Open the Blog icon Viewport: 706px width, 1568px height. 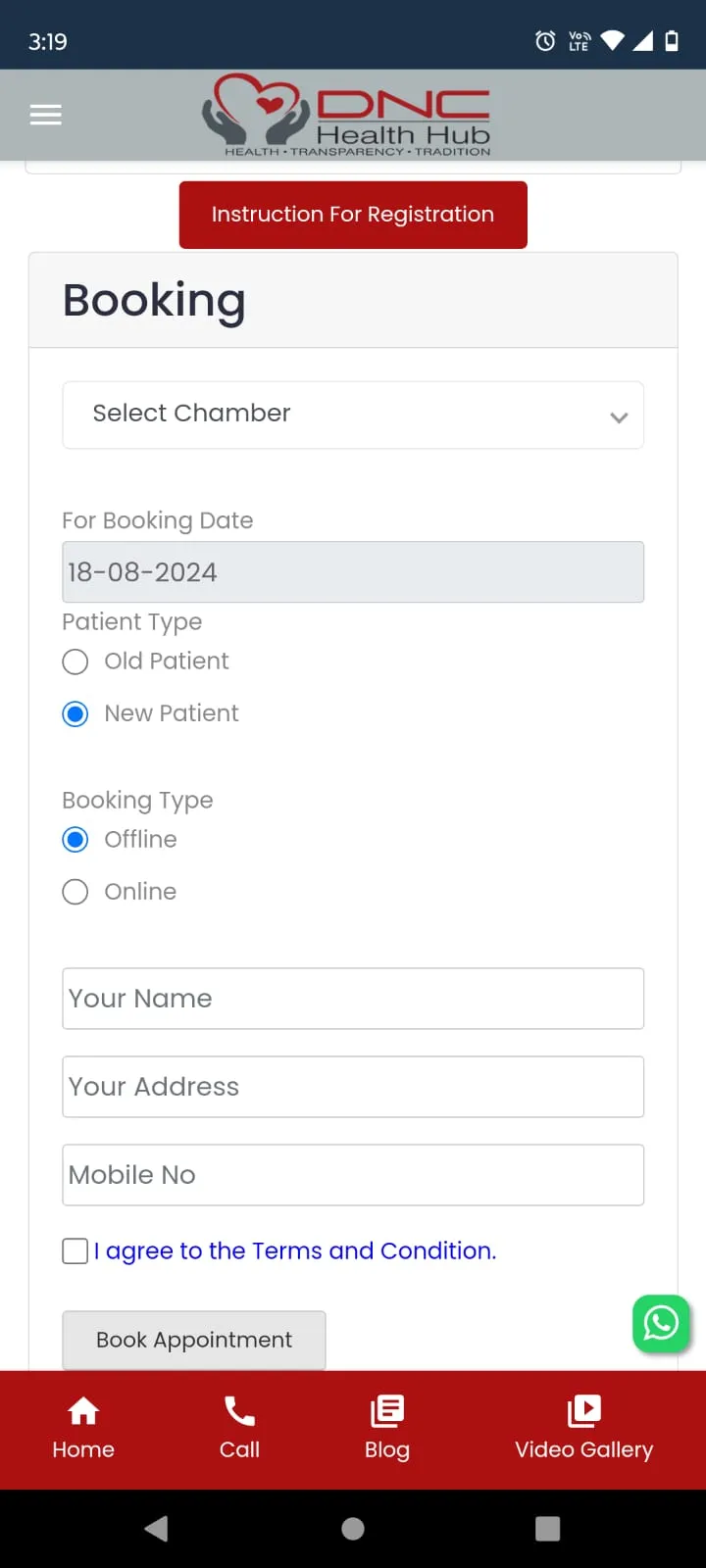[387, 1411]
